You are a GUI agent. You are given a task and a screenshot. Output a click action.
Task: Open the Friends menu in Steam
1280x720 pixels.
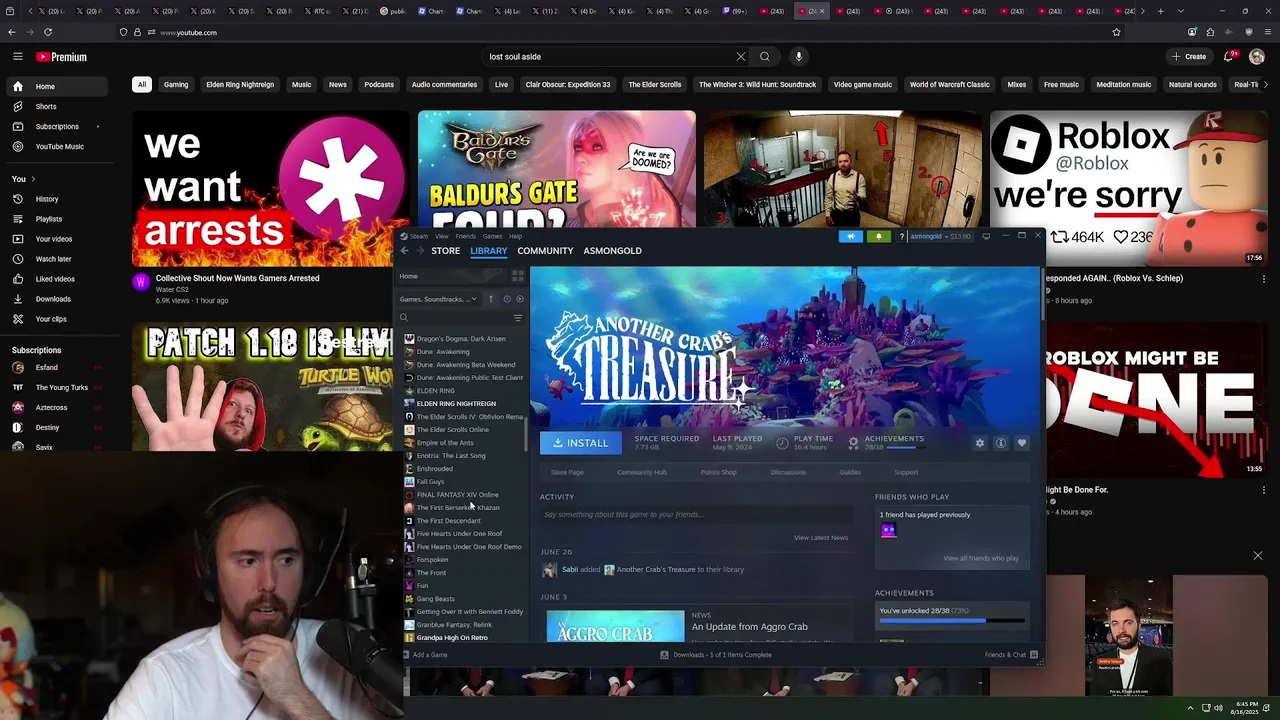point(466,237)
